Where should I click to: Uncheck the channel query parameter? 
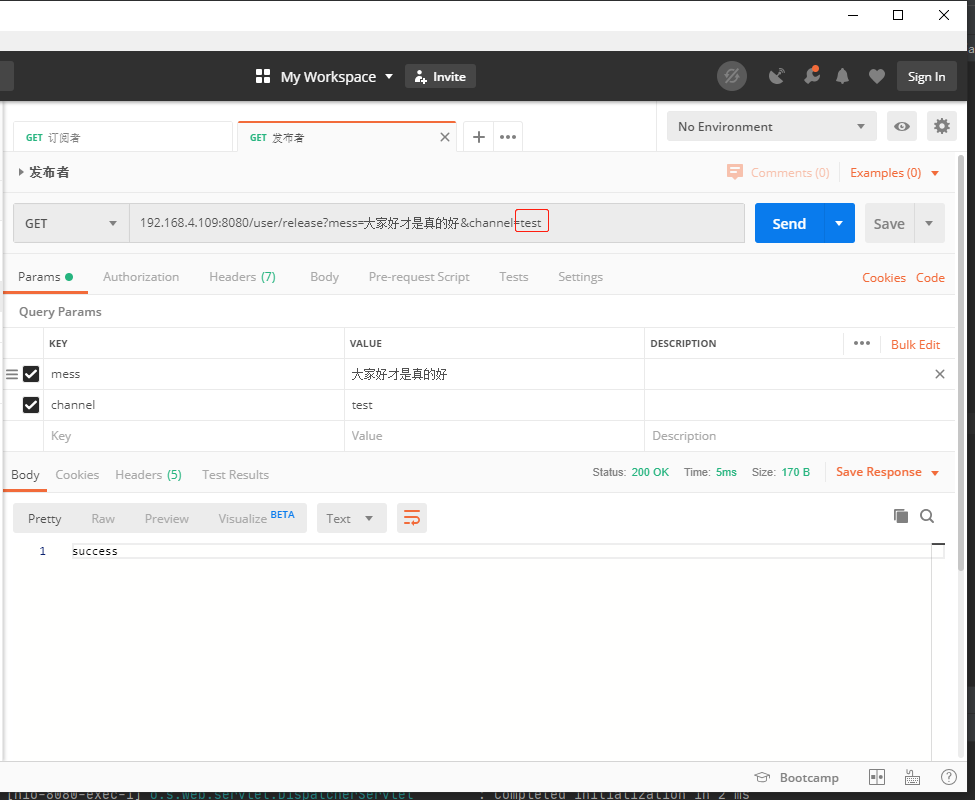pyautogui.click(x=30, y=404)
